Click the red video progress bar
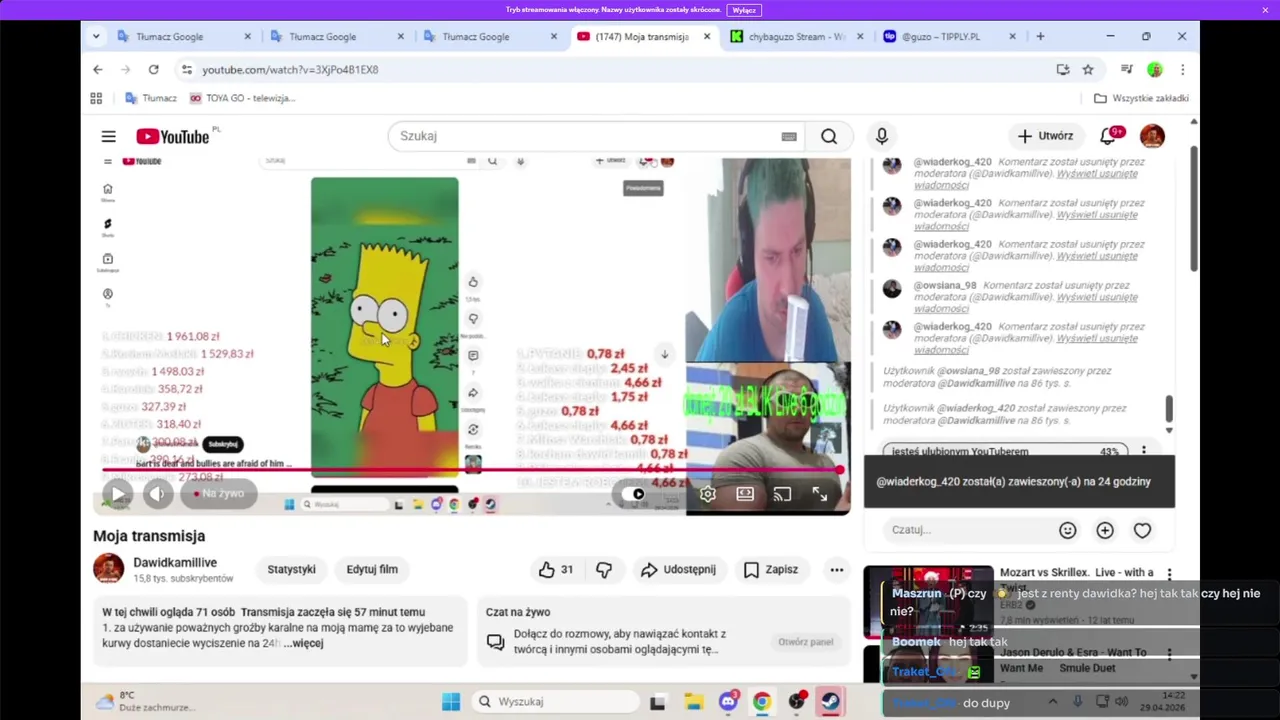 point(471,470)
